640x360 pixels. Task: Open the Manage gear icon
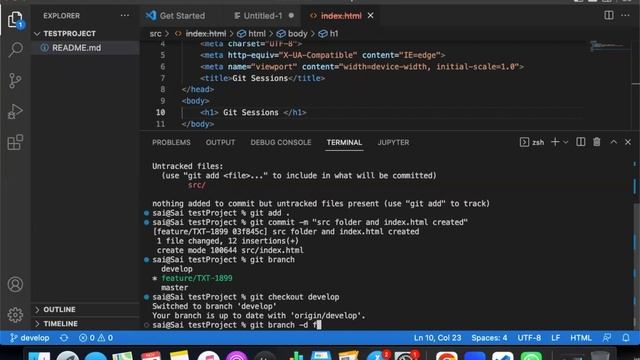pos(15,315)
